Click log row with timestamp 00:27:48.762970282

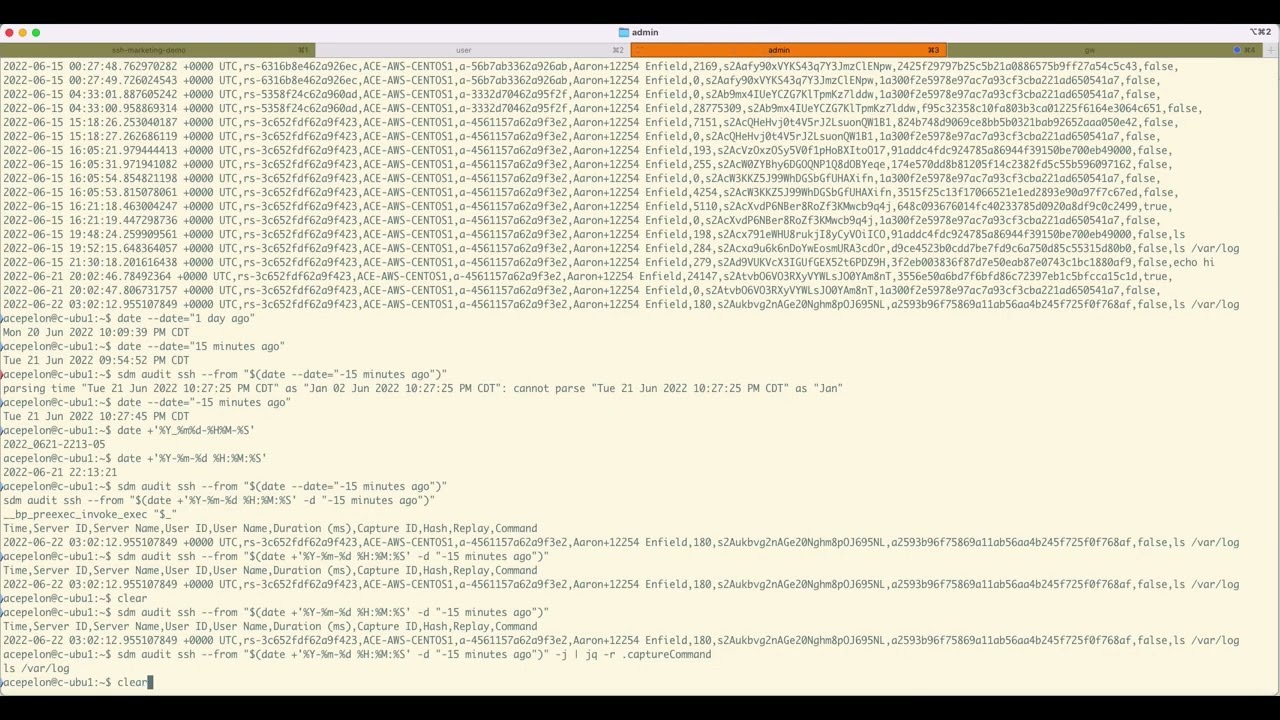(x=590, y=66)
